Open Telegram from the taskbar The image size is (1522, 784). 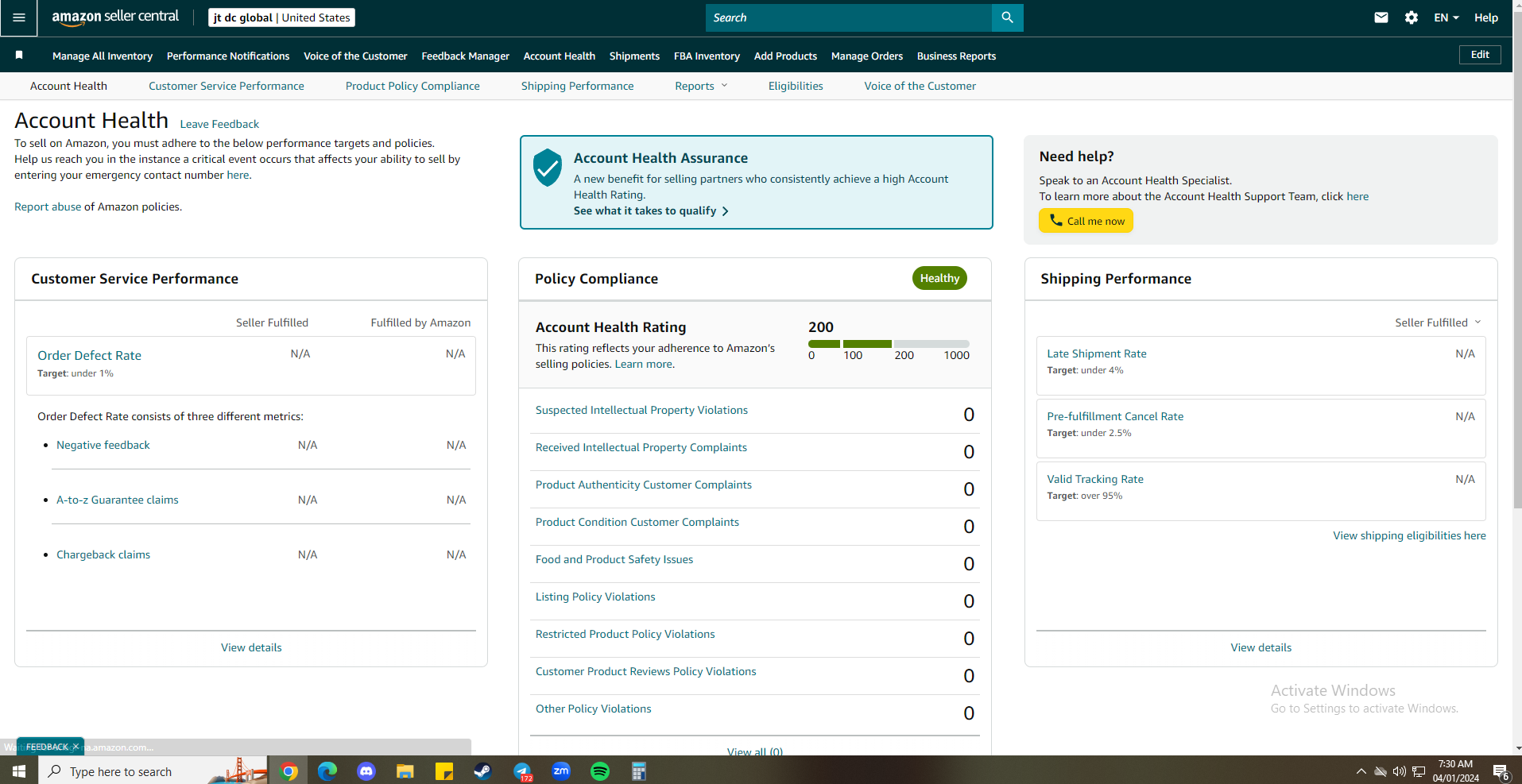[x=522, y=771]
